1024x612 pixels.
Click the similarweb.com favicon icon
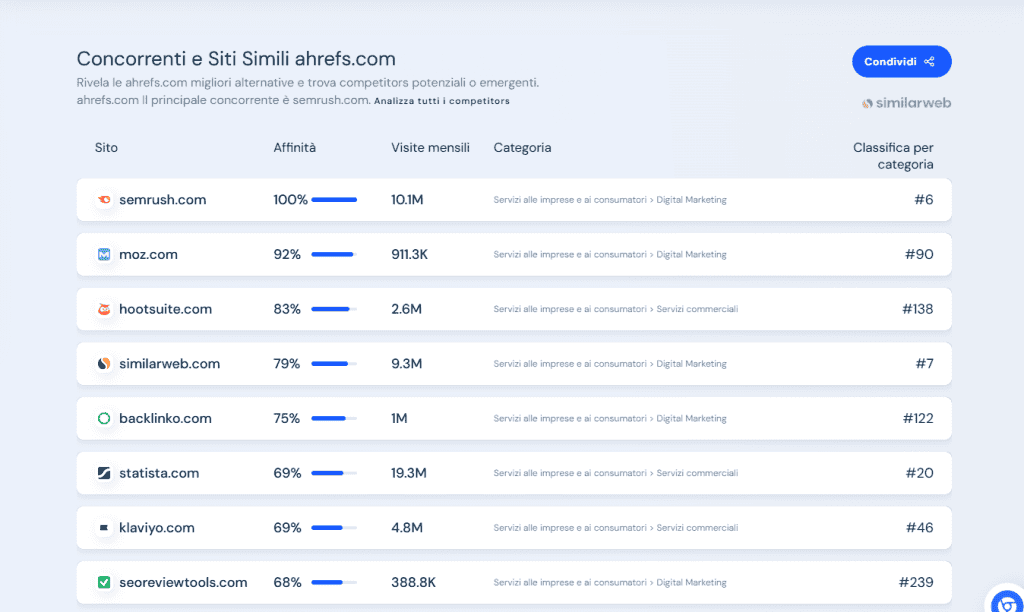(x=104, y=364)
